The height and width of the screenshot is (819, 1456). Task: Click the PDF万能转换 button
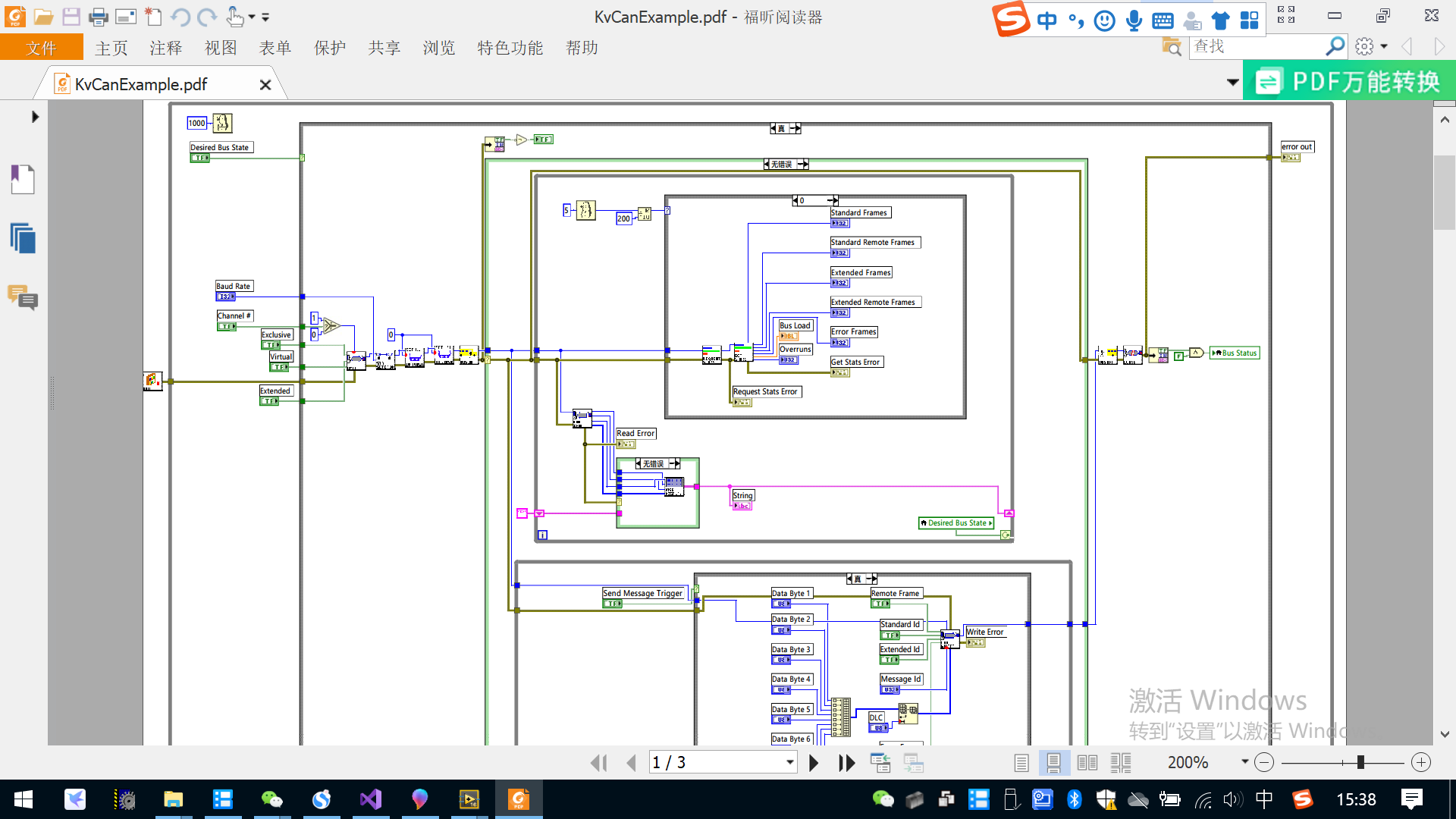click(x=1348, y=80)
